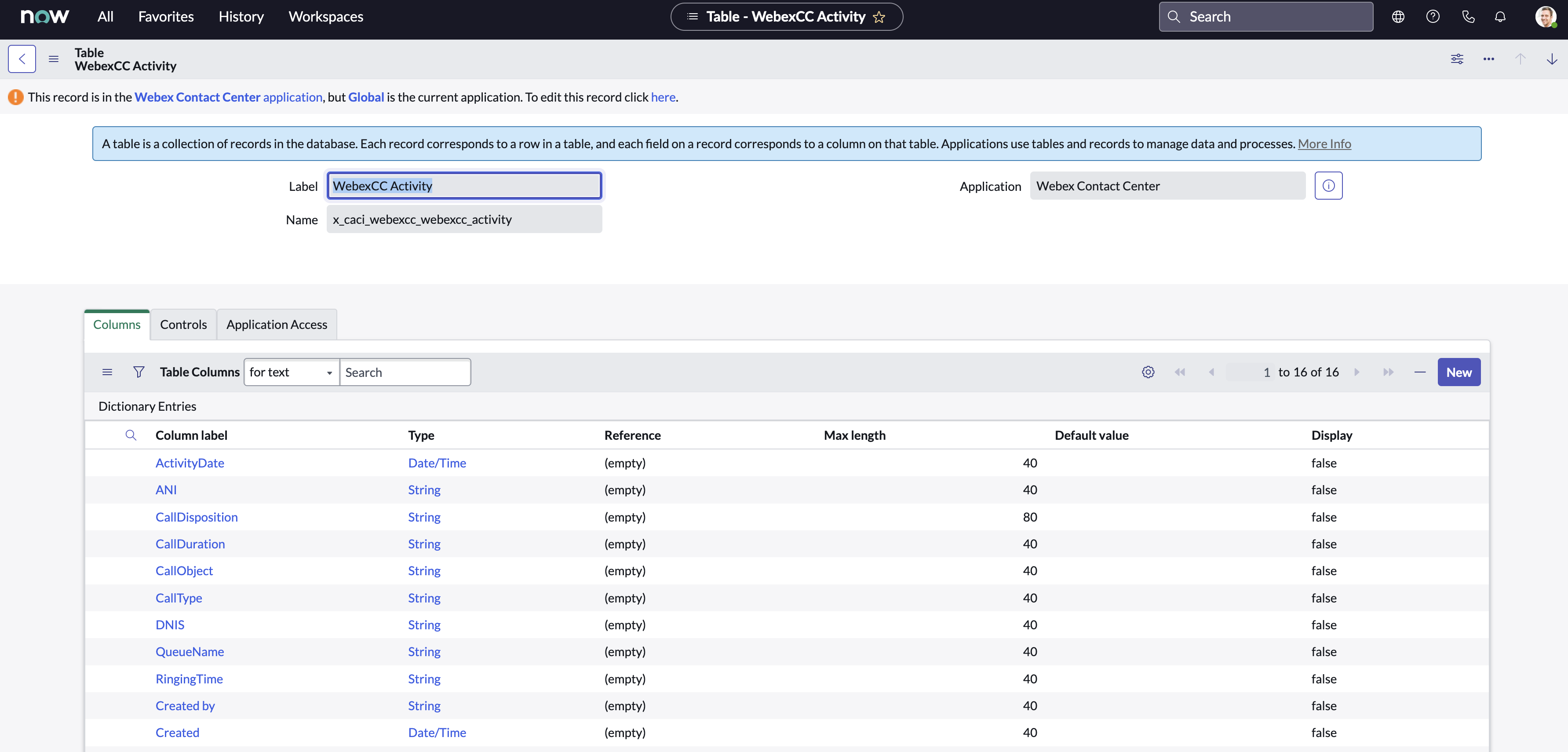Click Date/Time type link for ActivityDate
Screen dimensions: 1568x752
[x=437, y=463]
